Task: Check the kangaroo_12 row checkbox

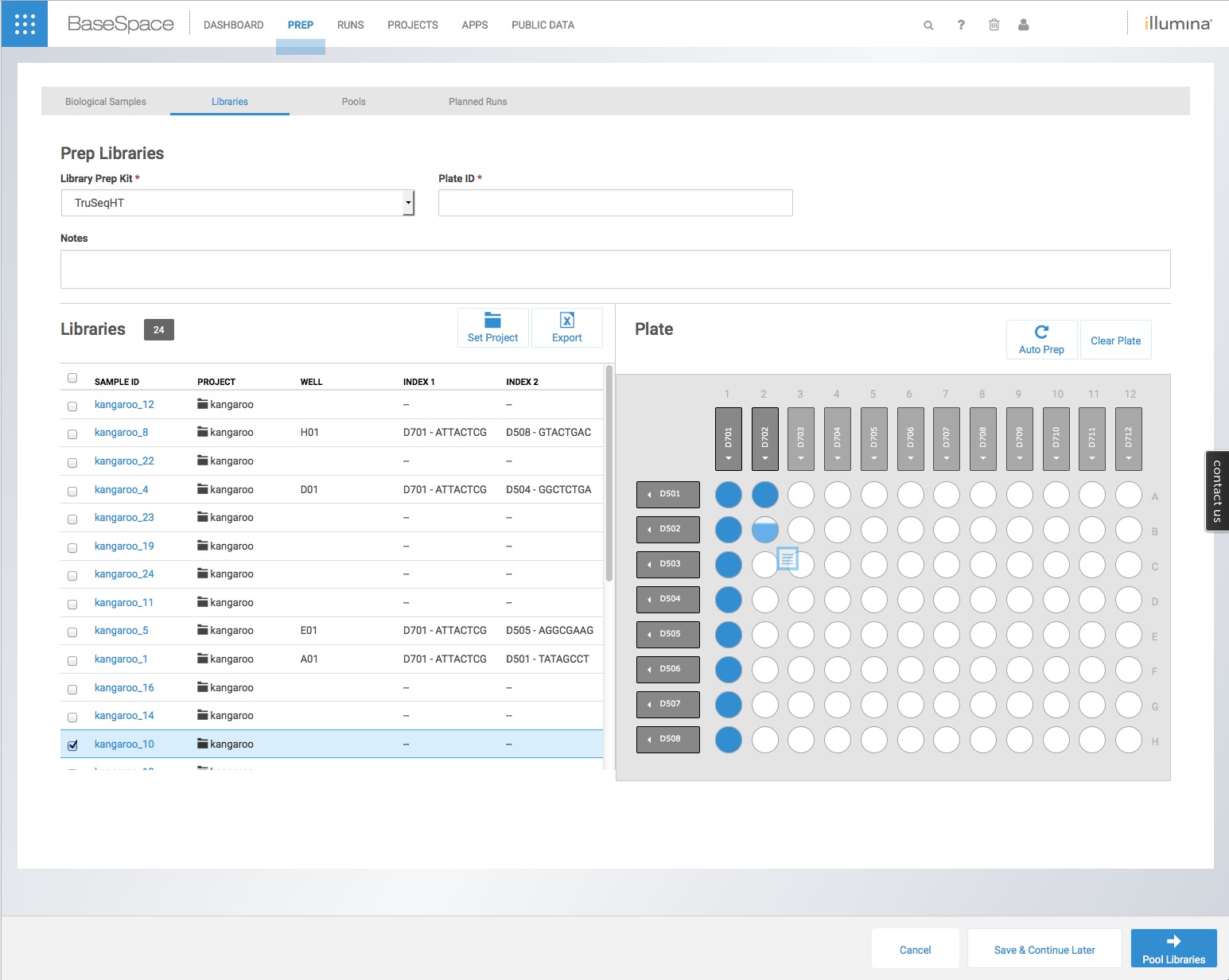Action: (x=72, y=406)
